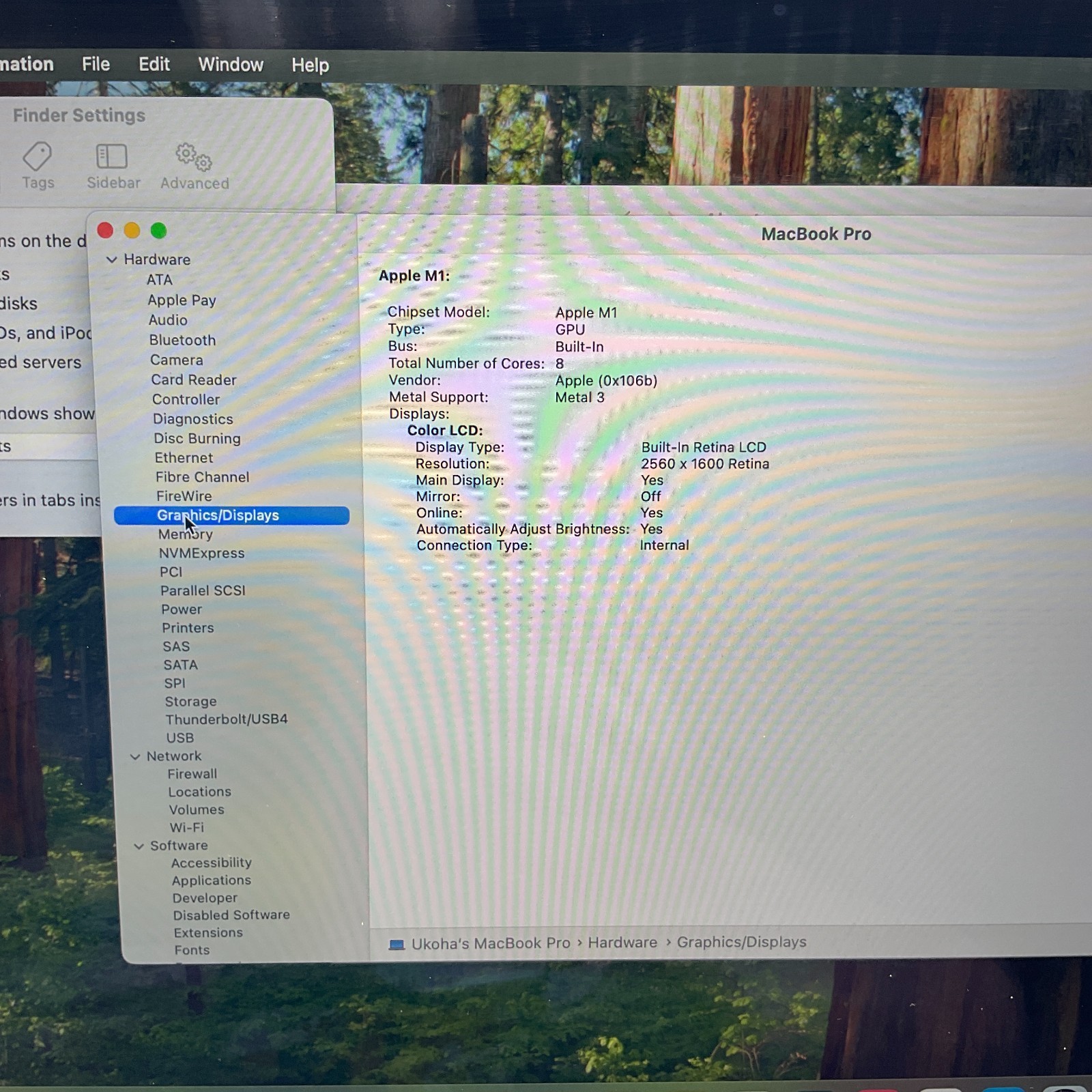The height and width of the screenshot is (1092, 1092).
Task: Select Volumes under Network
Action: (197, 809)
